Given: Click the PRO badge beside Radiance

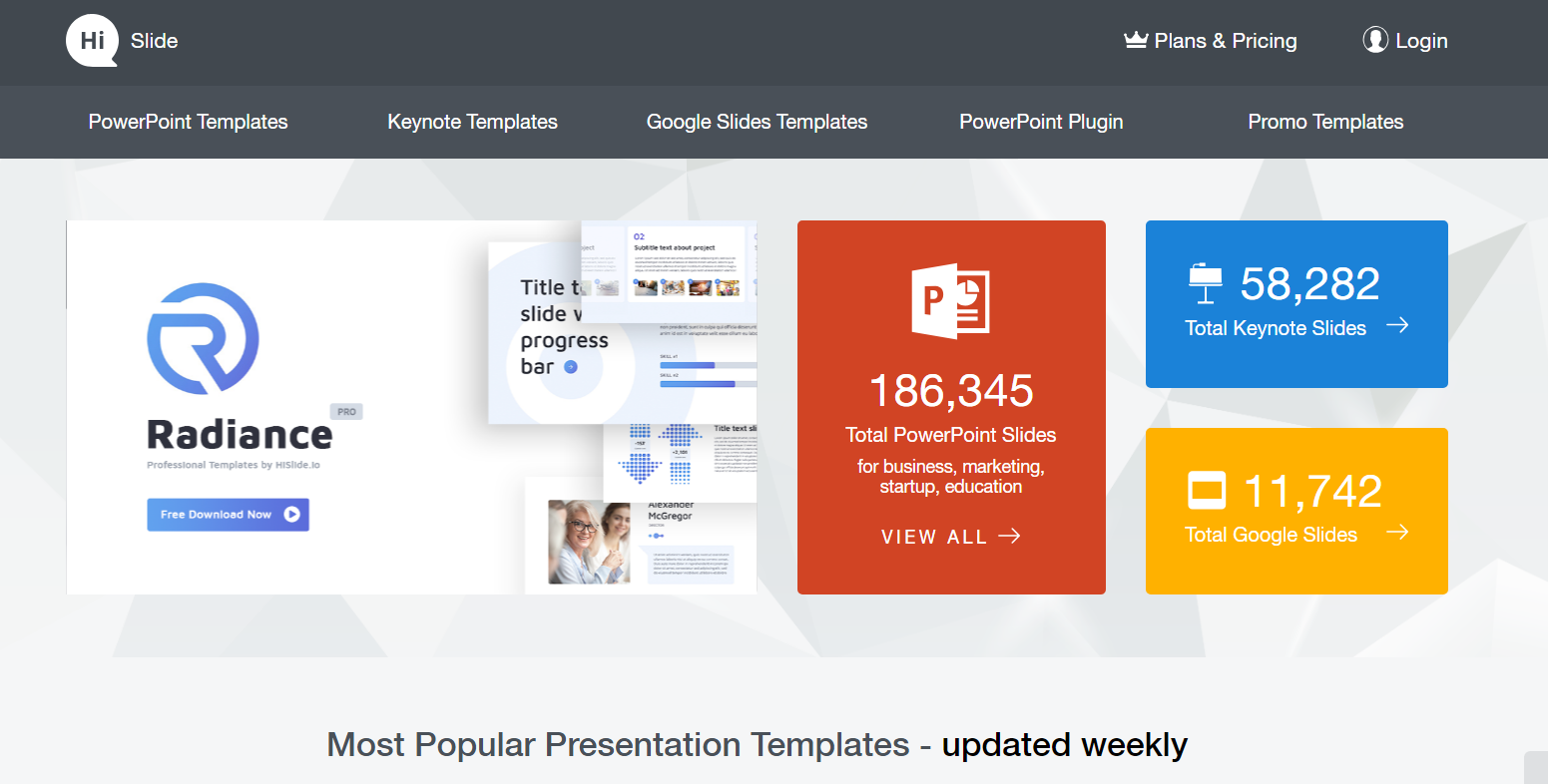Looking at the screenshot, I should (x=346, y=411).
